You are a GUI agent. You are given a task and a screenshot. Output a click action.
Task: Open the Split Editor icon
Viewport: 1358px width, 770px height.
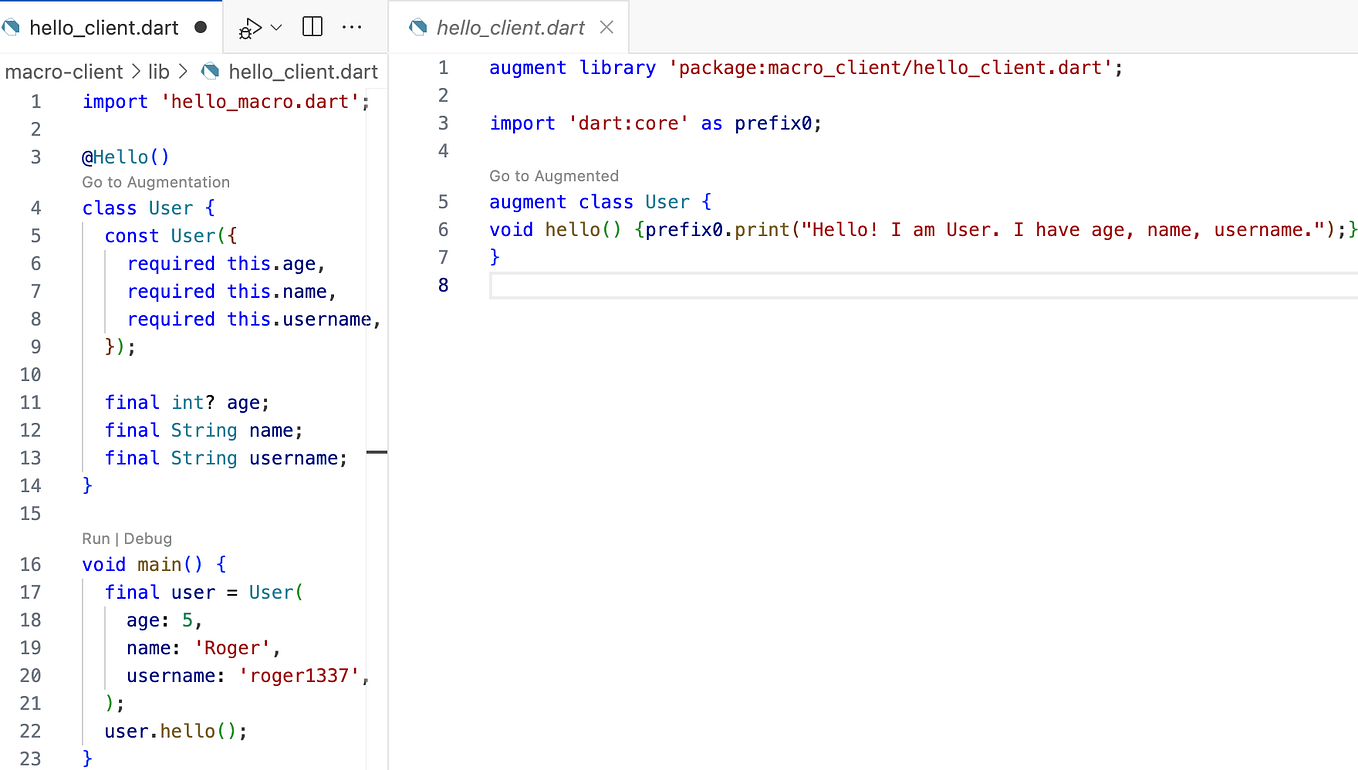311,26
